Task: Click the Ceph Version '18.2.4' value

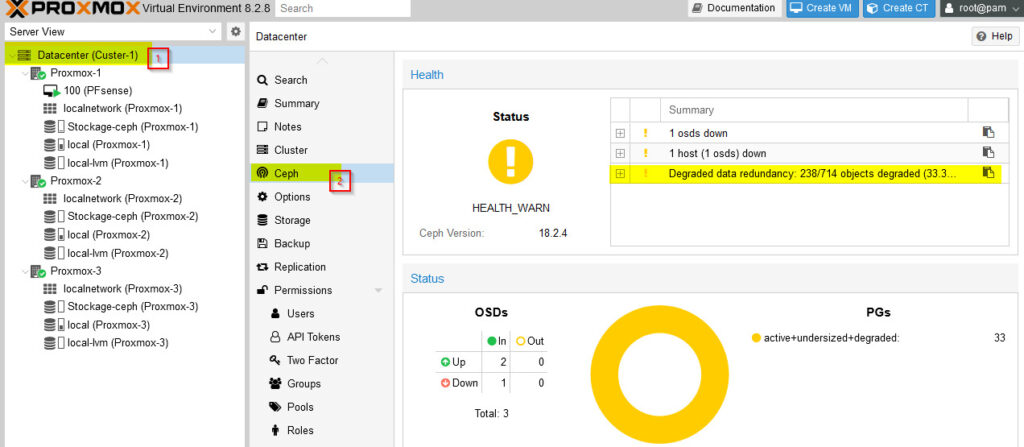Action: click(x=551, y=233)
